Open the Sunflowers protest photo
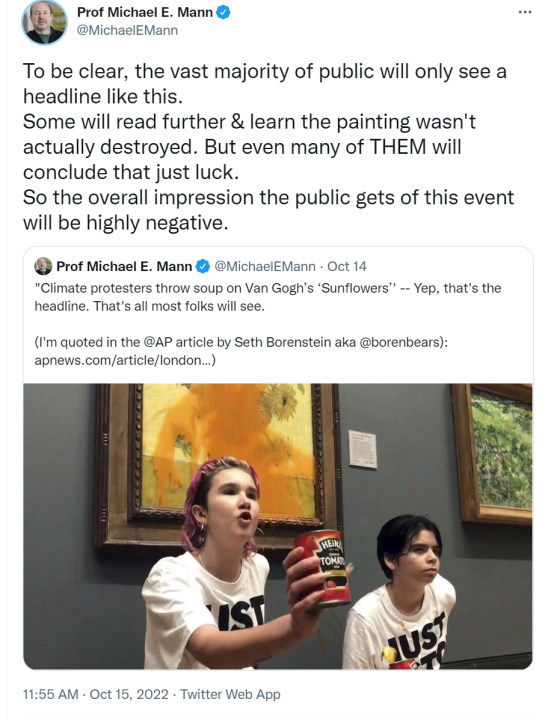This screenshot has height=720, width=548. 278,526
